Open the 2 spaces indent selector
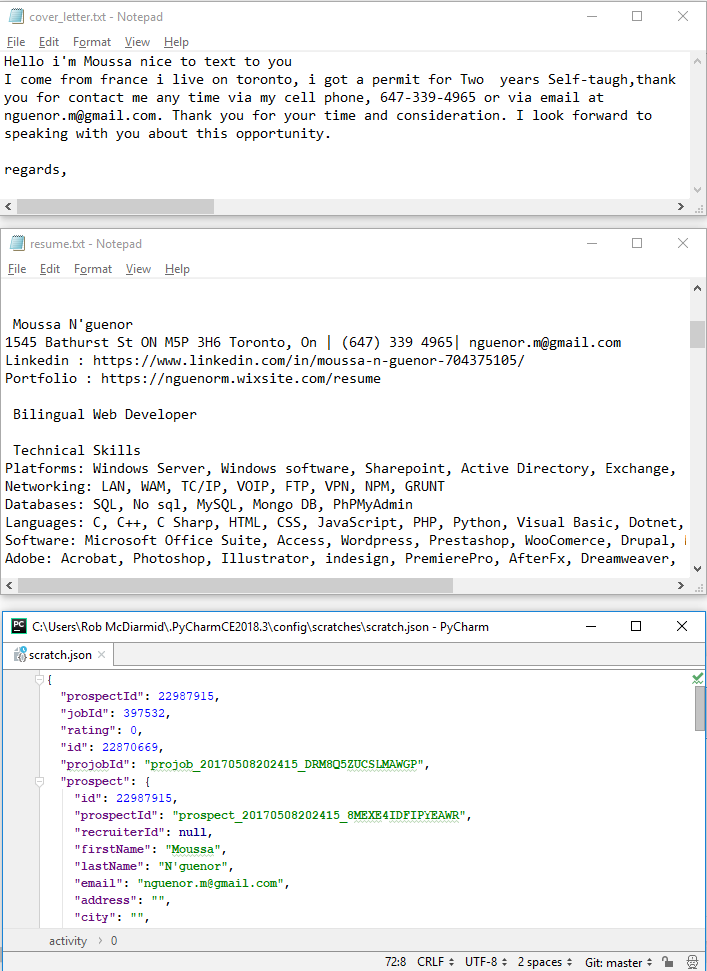The width and height of the screenshot is (707, 971). 545,961
